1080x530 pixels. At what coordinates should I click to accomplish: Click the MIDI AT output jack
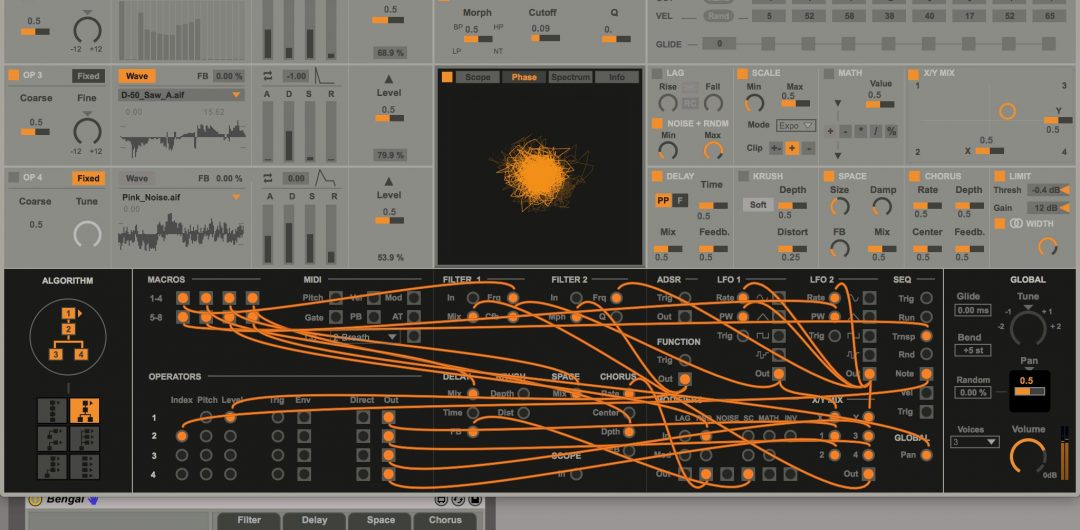(414, 316)
